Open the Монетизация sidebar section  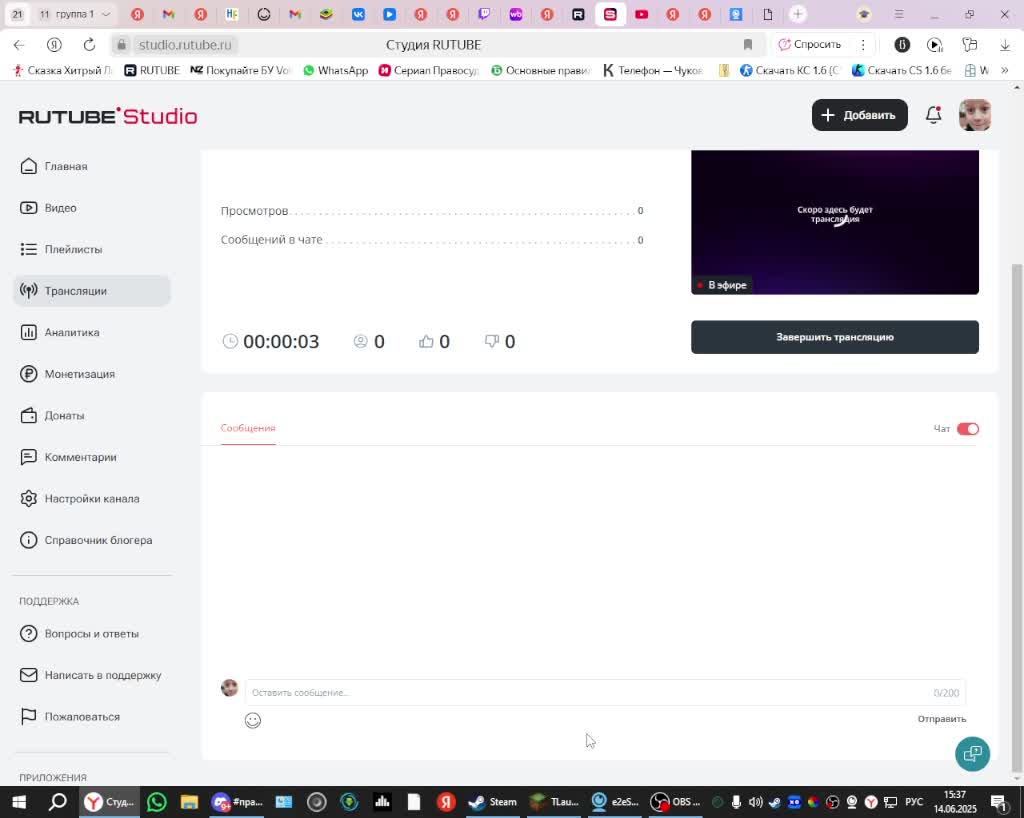67,374
